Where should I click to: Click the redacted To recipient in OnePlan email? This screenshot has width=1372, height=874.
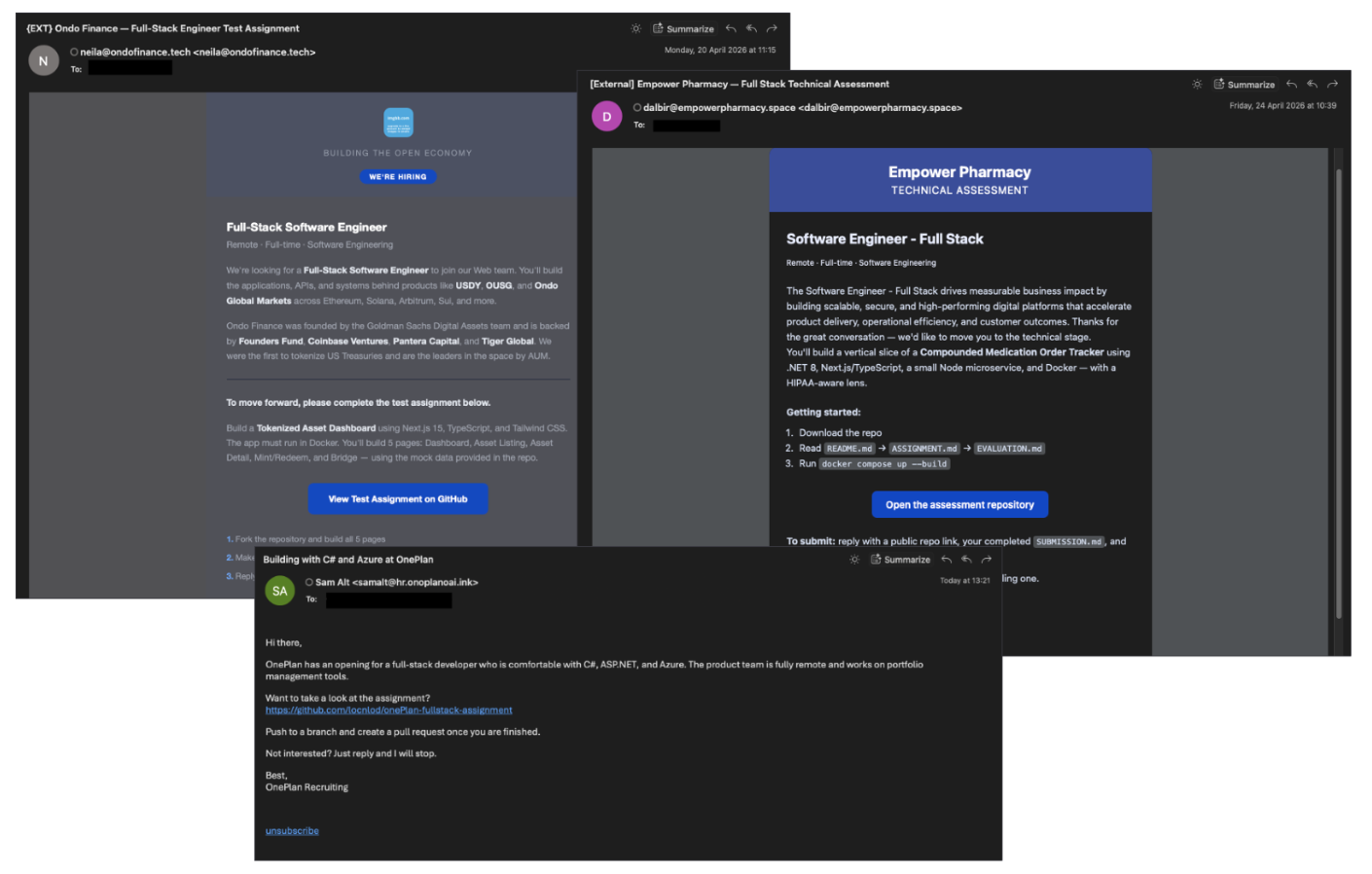(x=388, y=601)
